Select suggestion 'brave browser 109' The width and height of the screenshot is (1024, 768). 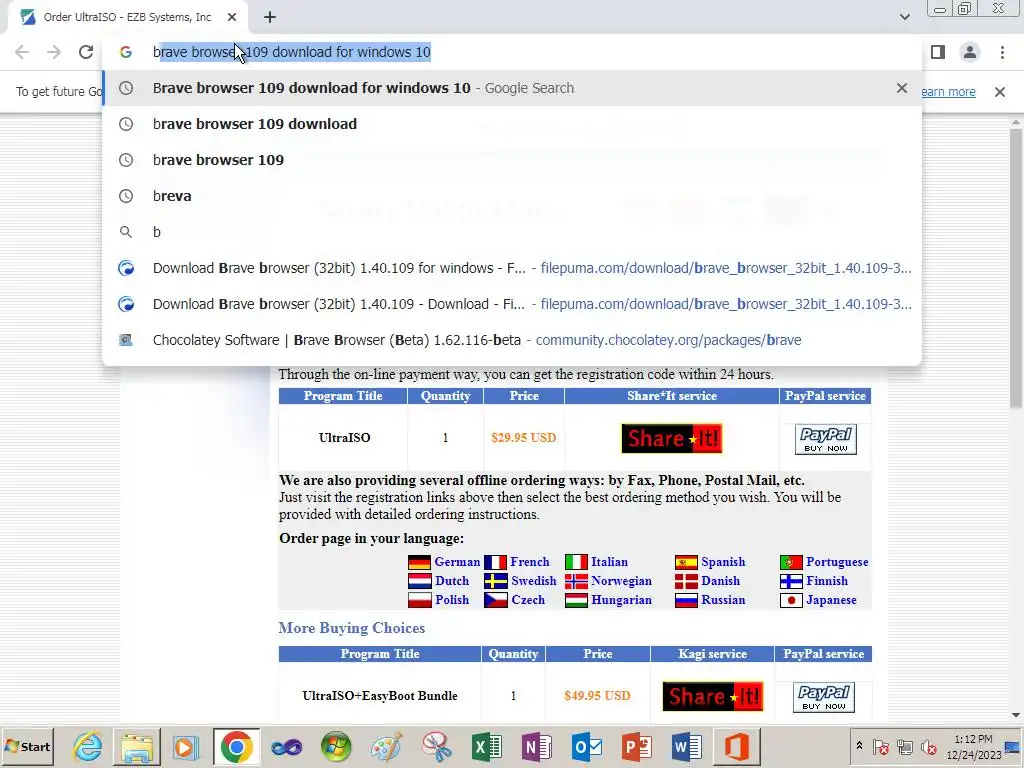pyautogui.click(x=512, y=159)
